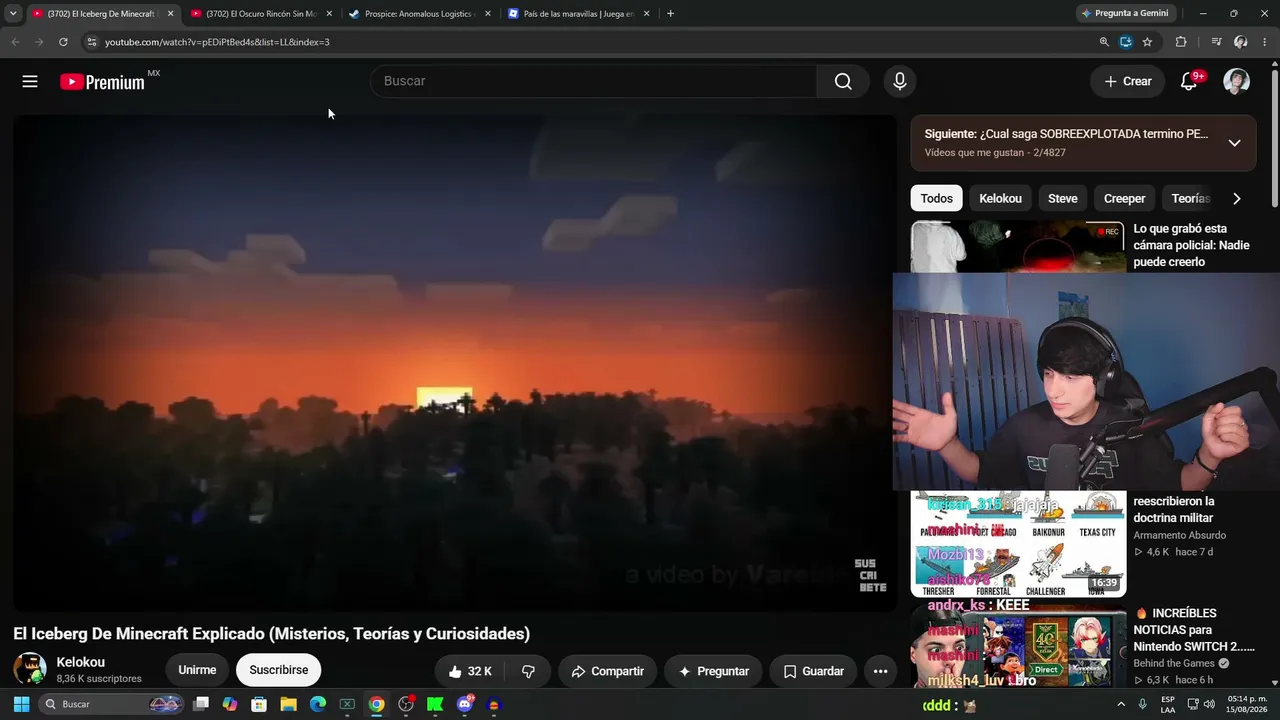The image size is (1280, 720).
Task: Click the Unirme membership button
Action: click(197, 670)
